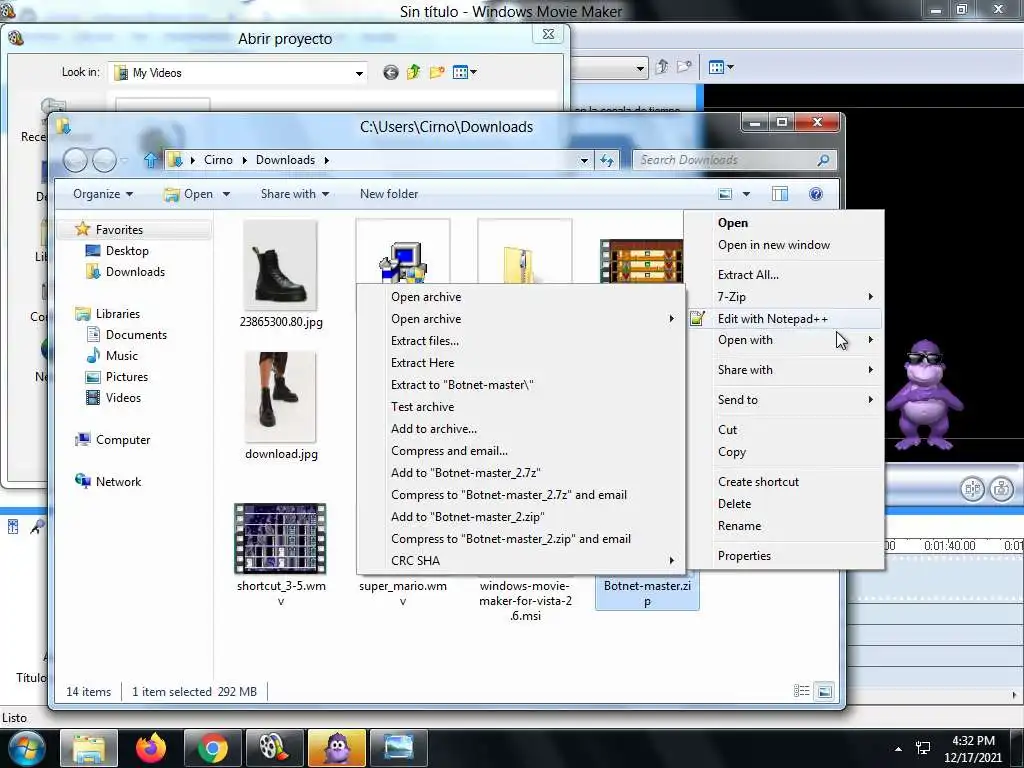
Task: Choose Send to in context menu
Action: pos(785,400)
